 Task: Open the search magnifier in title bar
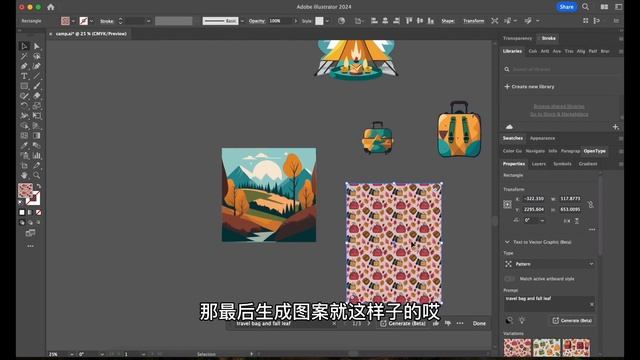[586, 7]
